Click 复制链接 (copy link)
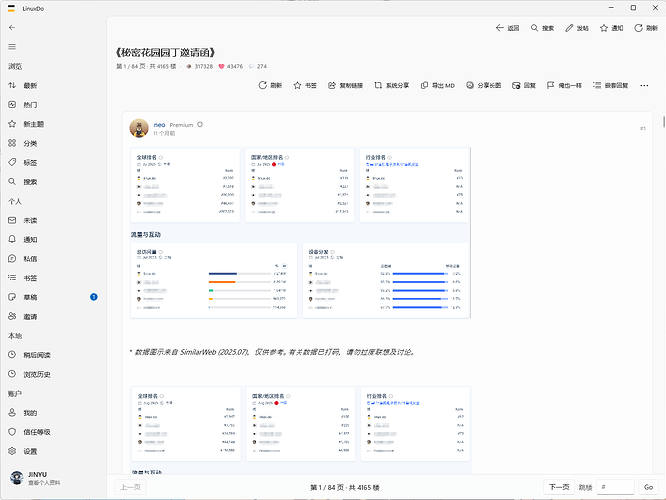The image size is (666, 500). [345, 85]
